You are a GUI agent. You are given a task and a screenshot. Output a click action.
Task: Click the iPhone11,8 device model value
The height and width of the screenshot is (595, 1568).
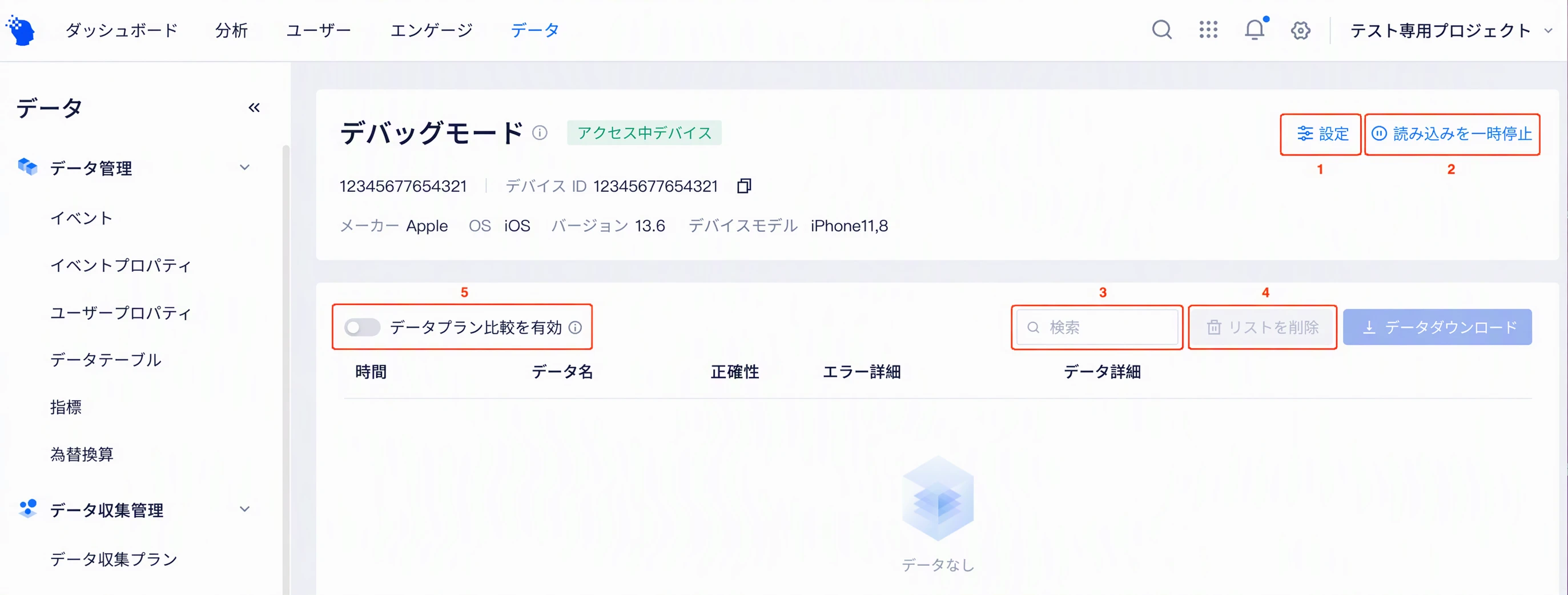pos(849,226)
